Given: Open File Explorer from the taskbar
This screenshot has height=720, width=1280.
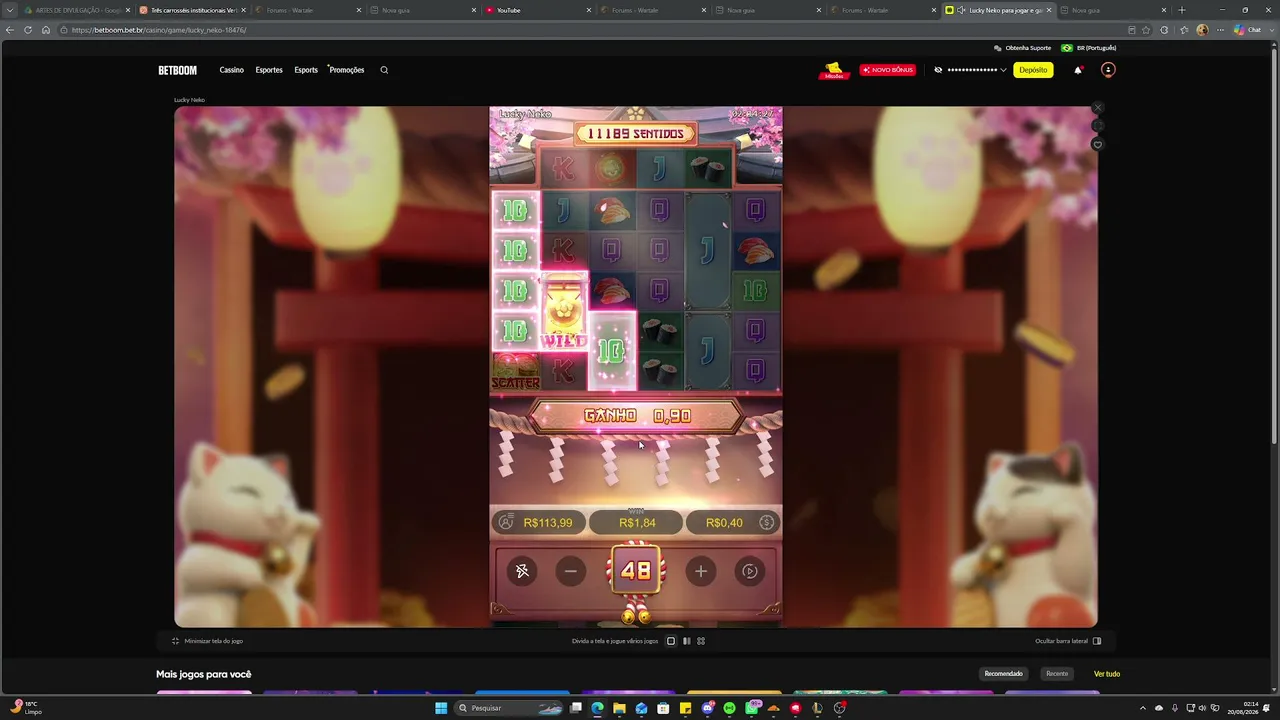Looking at the screenshot, I should click(619, 708).
